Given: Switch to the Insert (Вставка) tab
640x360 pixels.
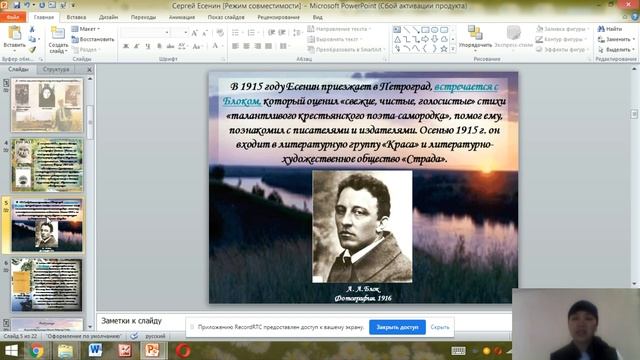Looking at the screenshot, I should pos(76,17).
